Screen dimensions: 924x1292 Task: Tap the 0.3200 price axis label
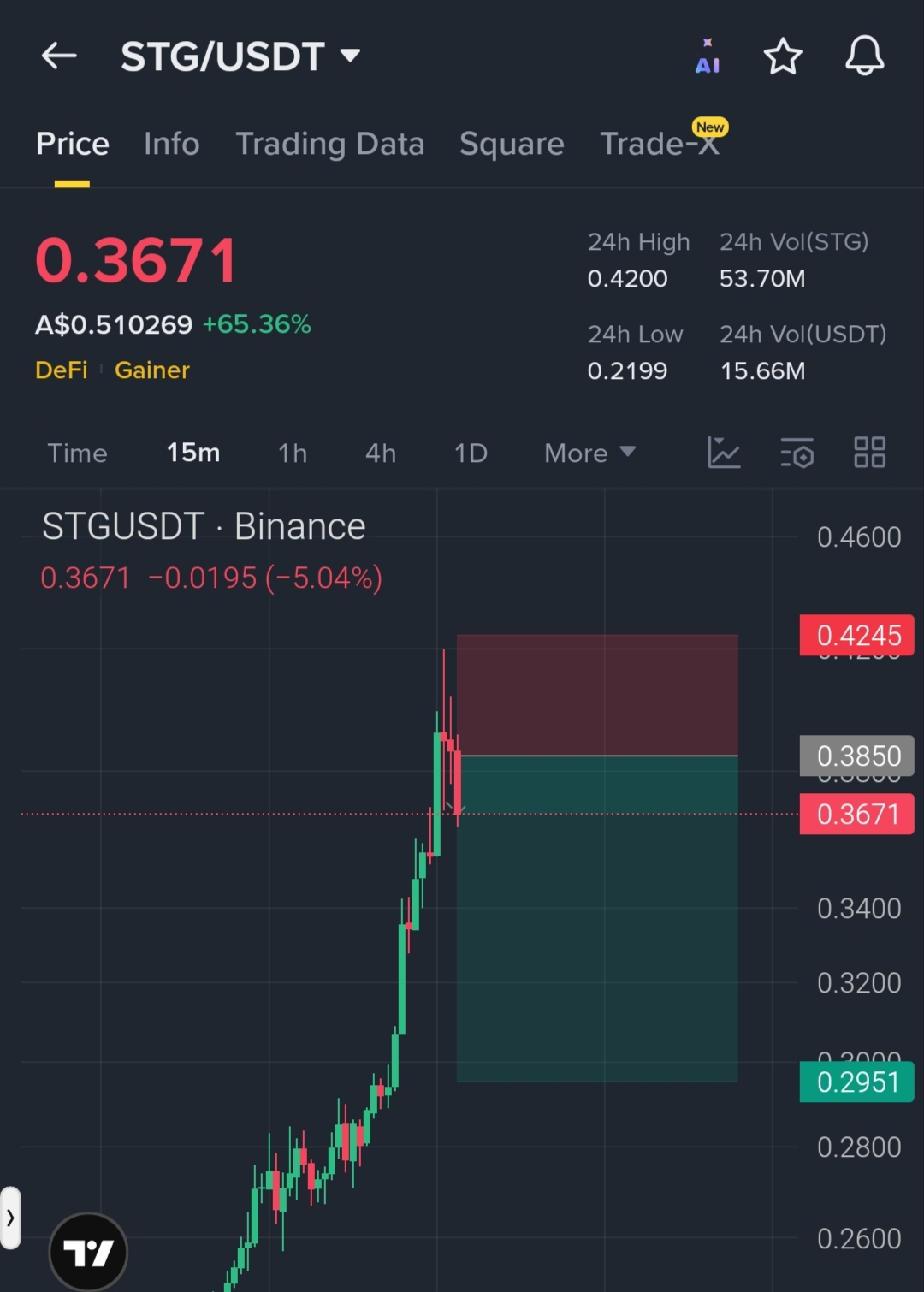tap(859, 982)
